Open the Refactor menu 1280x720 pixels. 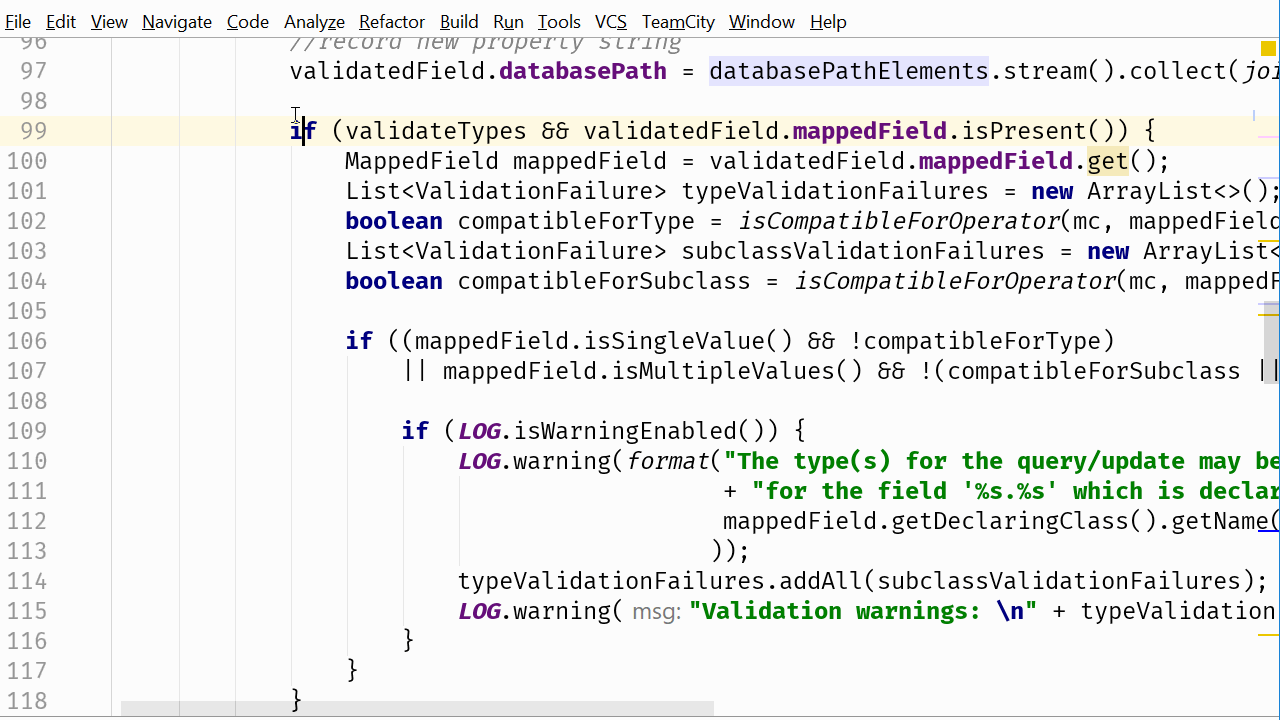391,22
